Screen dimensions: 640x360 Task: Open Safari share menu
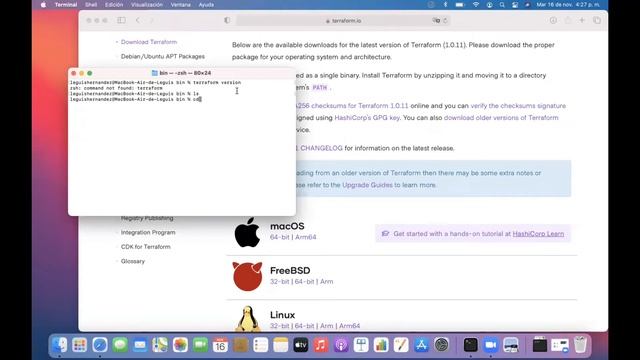tap(568, 20)
